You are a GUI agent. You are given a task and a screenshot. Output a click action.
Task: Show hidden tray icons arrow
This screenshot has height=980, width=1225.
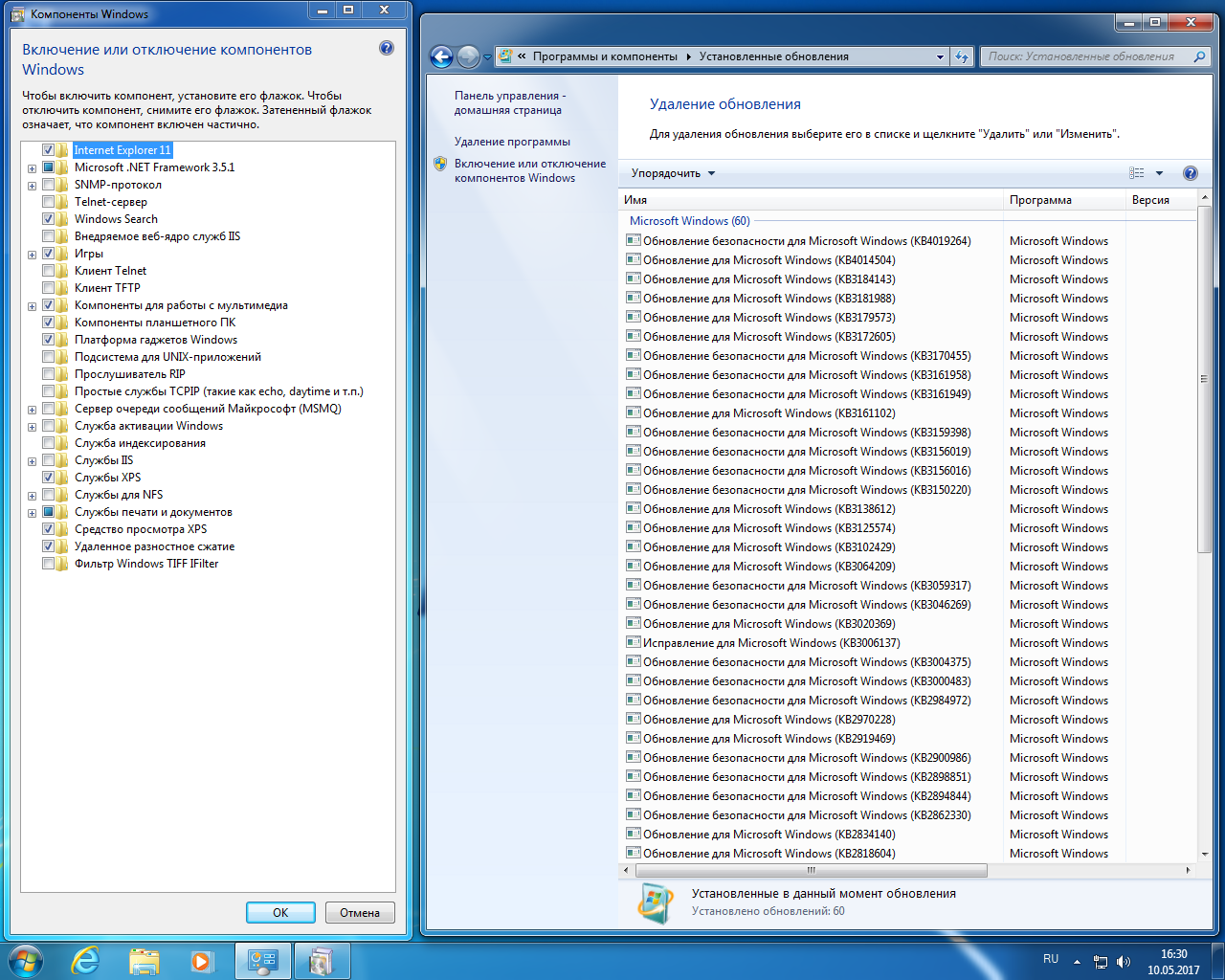coord(1077,962)
